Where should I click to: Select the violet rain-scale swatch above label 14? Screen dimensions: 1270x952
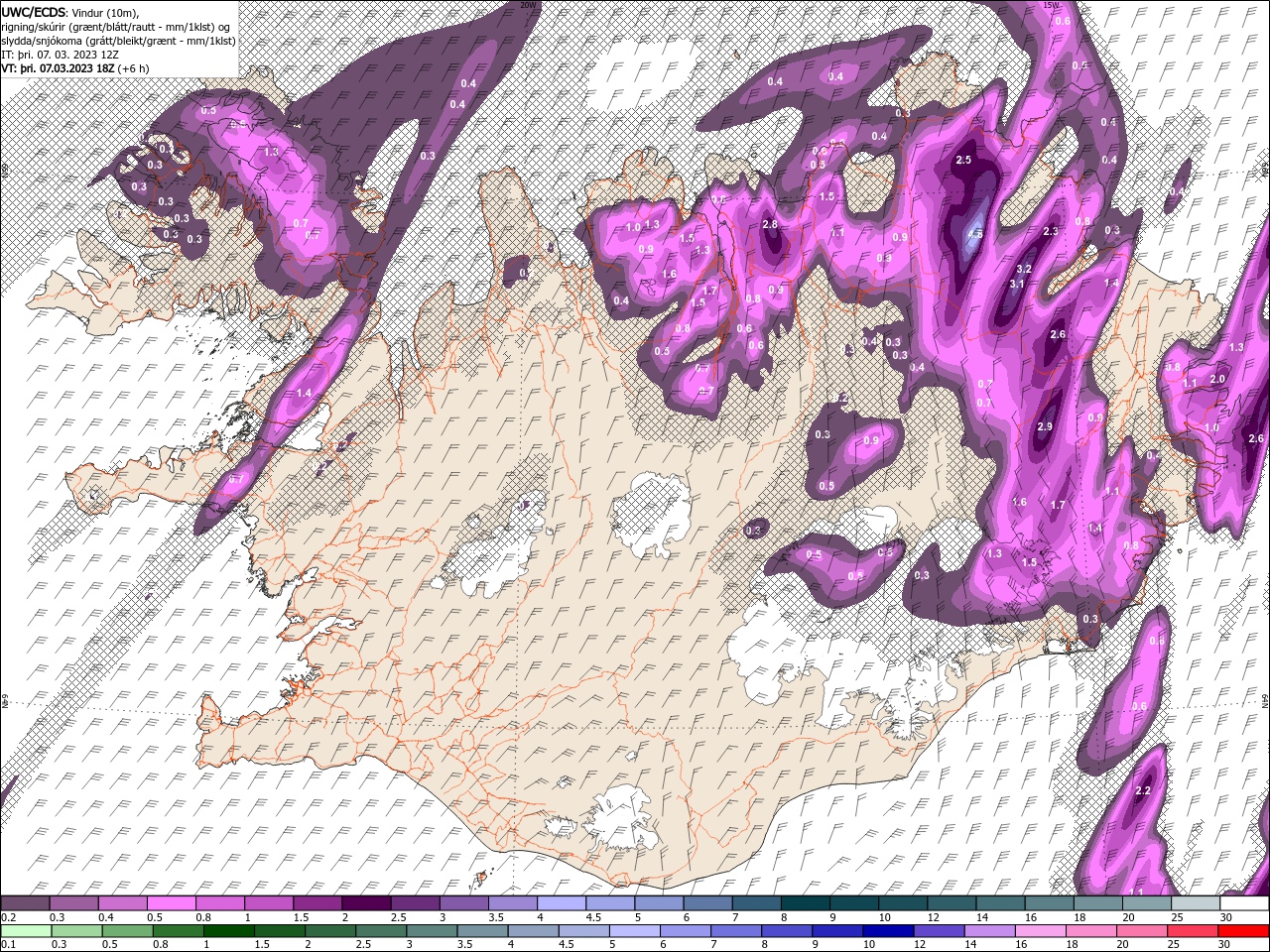[x=988, y=931]
